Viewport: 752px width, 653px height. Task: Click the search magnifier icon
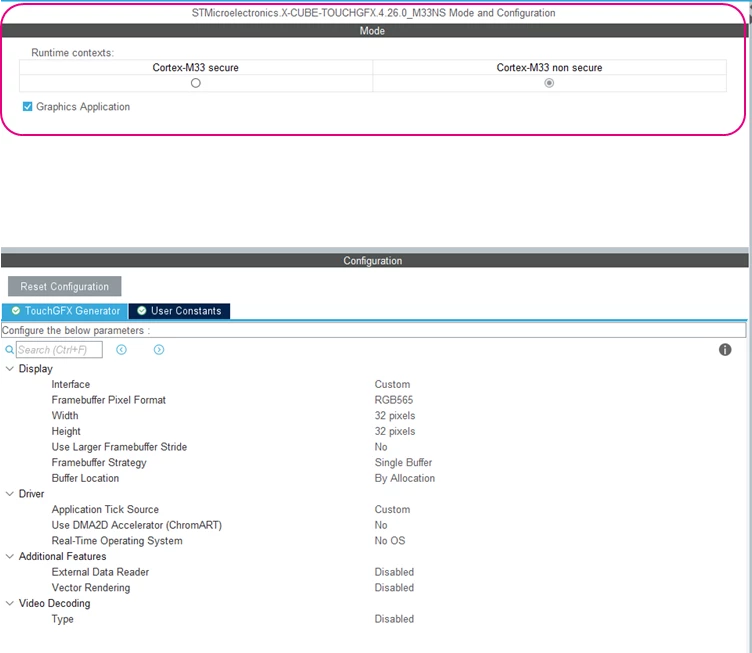[x=9, y=350]
